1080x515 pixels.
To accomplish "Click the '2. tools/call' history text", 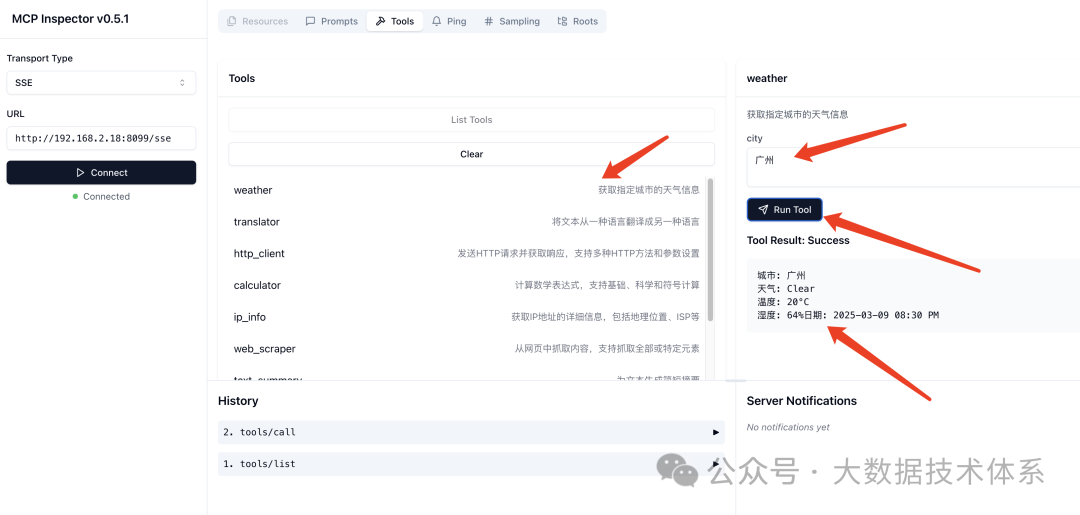I will pyautogui.click(x=260, y=432).
